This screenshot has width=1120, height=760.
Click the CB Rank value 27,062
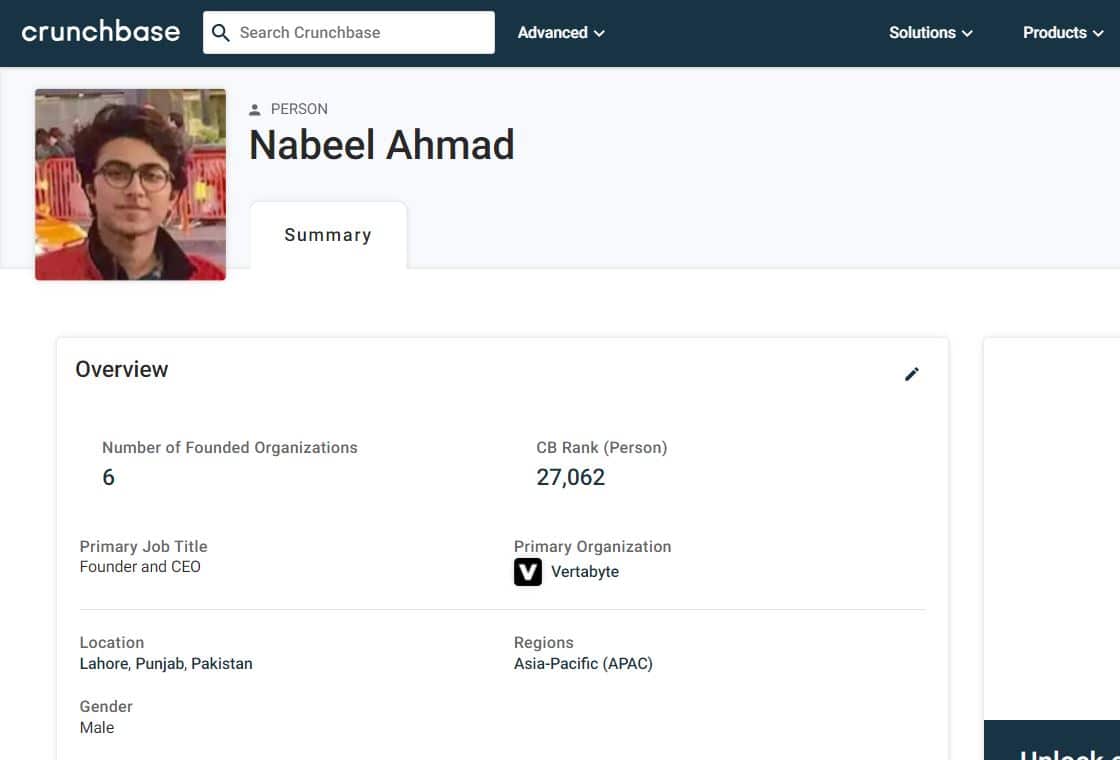coord(571,477)
